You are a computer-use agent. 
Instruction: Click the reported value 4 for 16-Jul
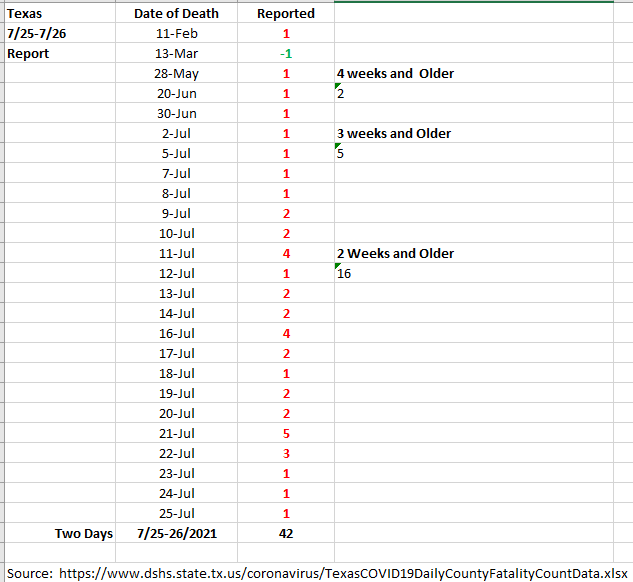click(286, 333)
